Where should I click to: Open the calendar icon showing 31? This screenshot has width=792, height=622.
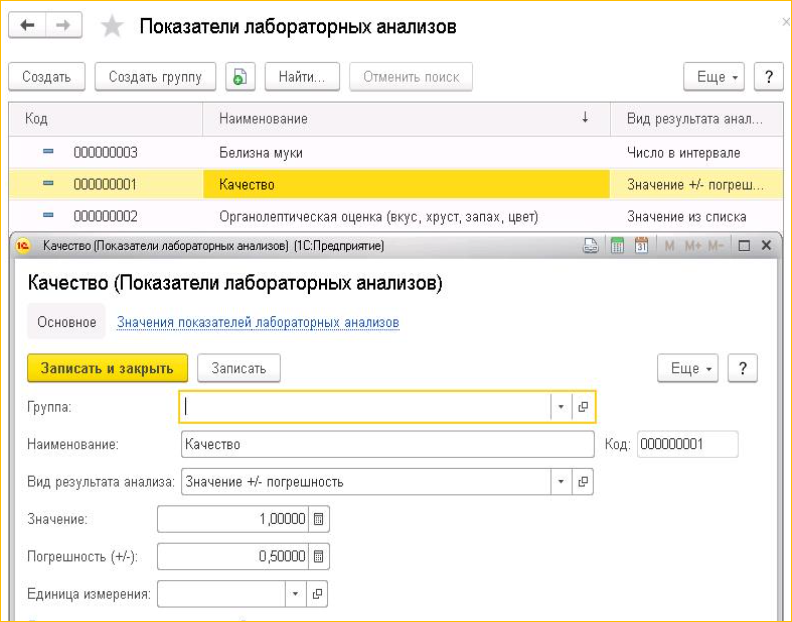[x=641, y=246]
